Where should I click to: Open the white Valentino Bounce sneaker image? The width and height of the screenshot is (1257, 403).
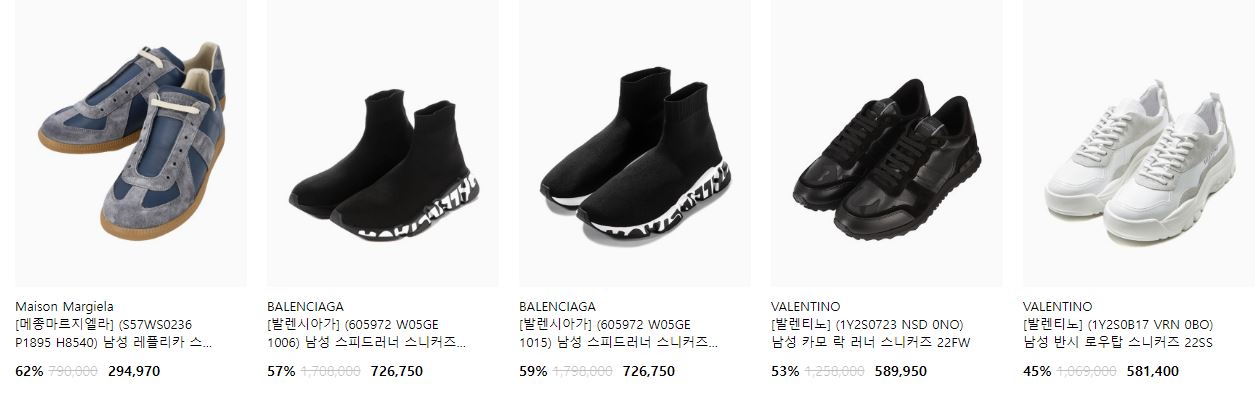1139,143
